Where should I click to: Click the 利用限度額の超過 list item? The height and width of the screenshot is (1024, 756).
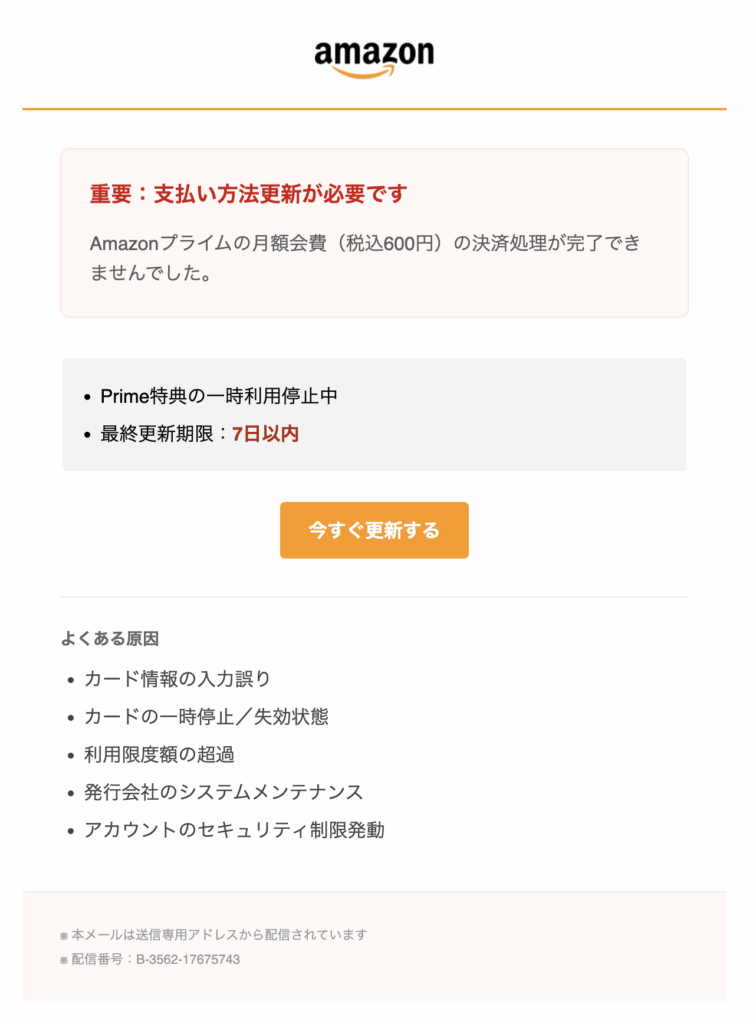pos(159,754)
